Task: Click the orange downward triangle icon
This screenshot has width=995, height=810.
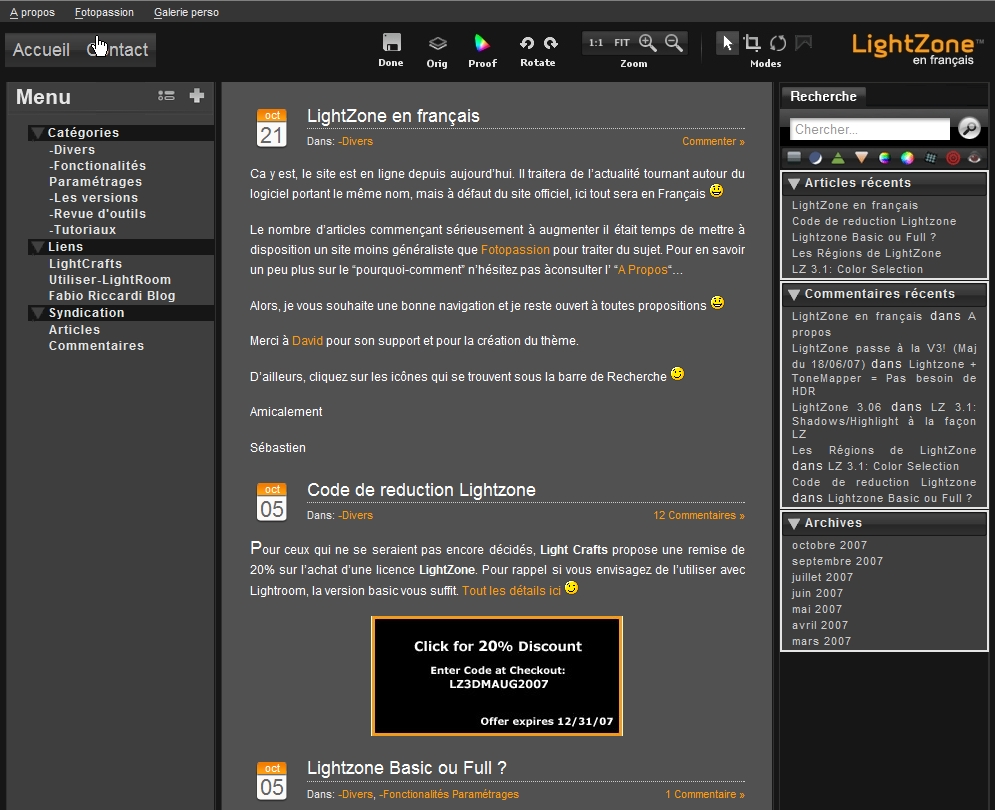Action: [x=861, y=158]
